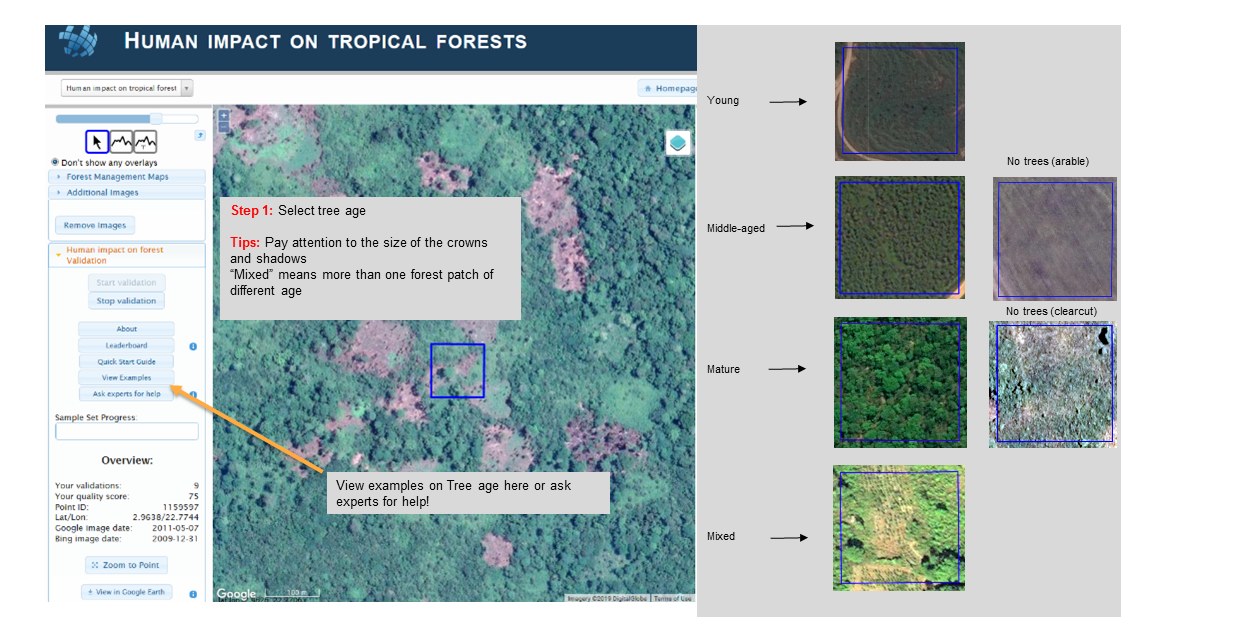This screenshot has height=628, width=1250.
Task: Select the Don't show any overlays radio button
Action: (x=55, y=162)
